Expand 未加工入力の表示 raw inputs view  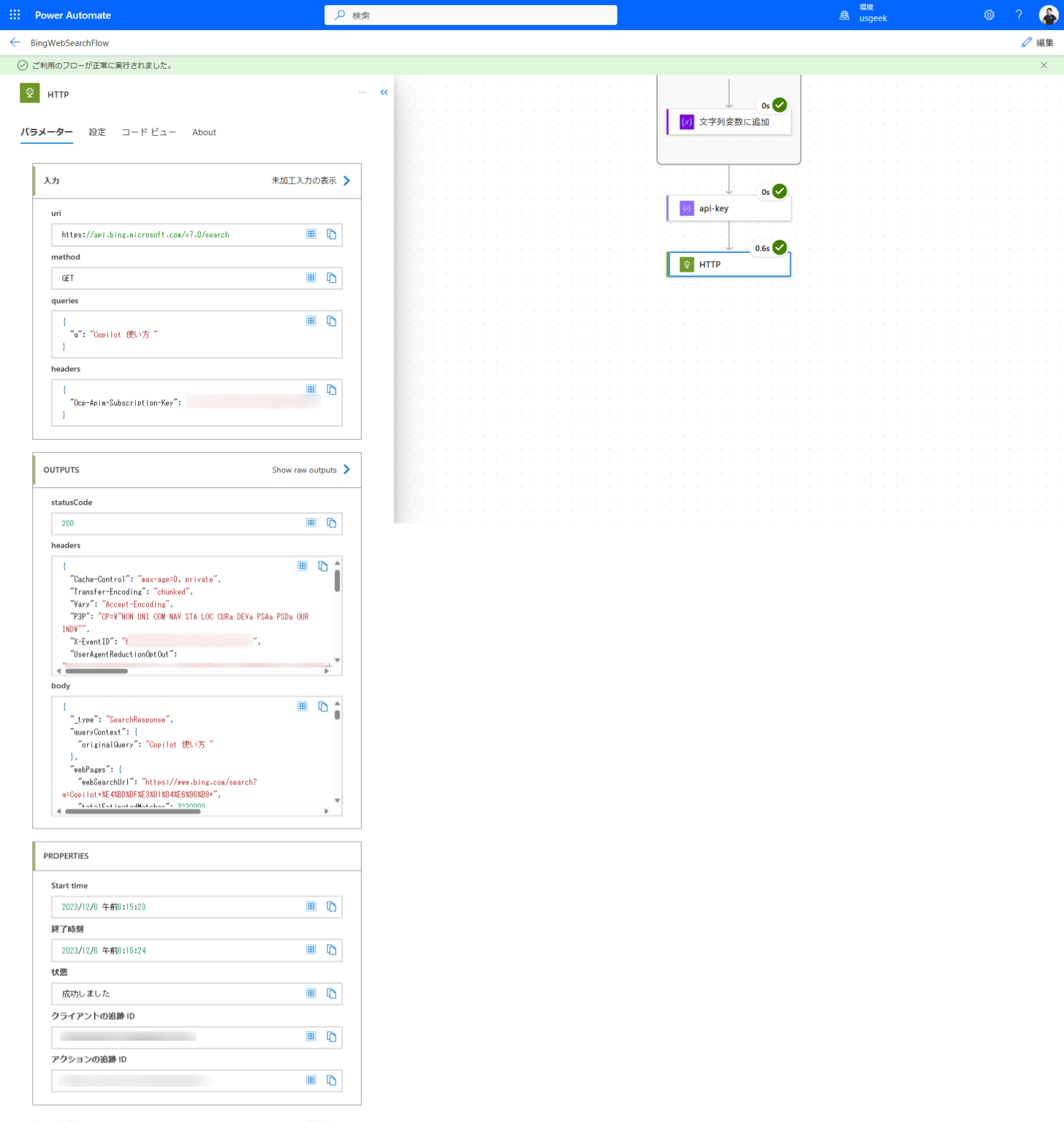point(306,180)
